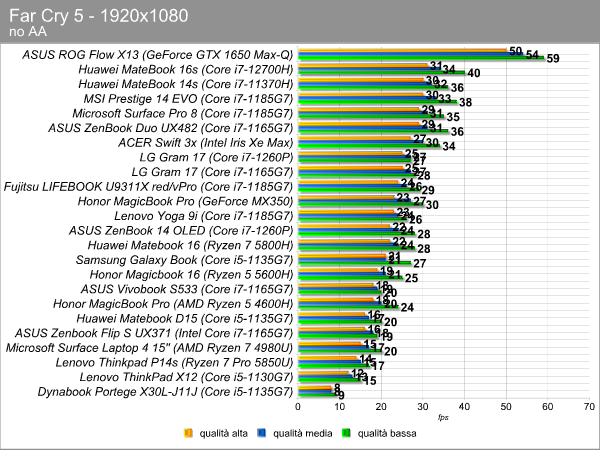Select the 'qualità bassa' legend label
The height and width of the screenshot is (450, 600).
click(387, 433)
